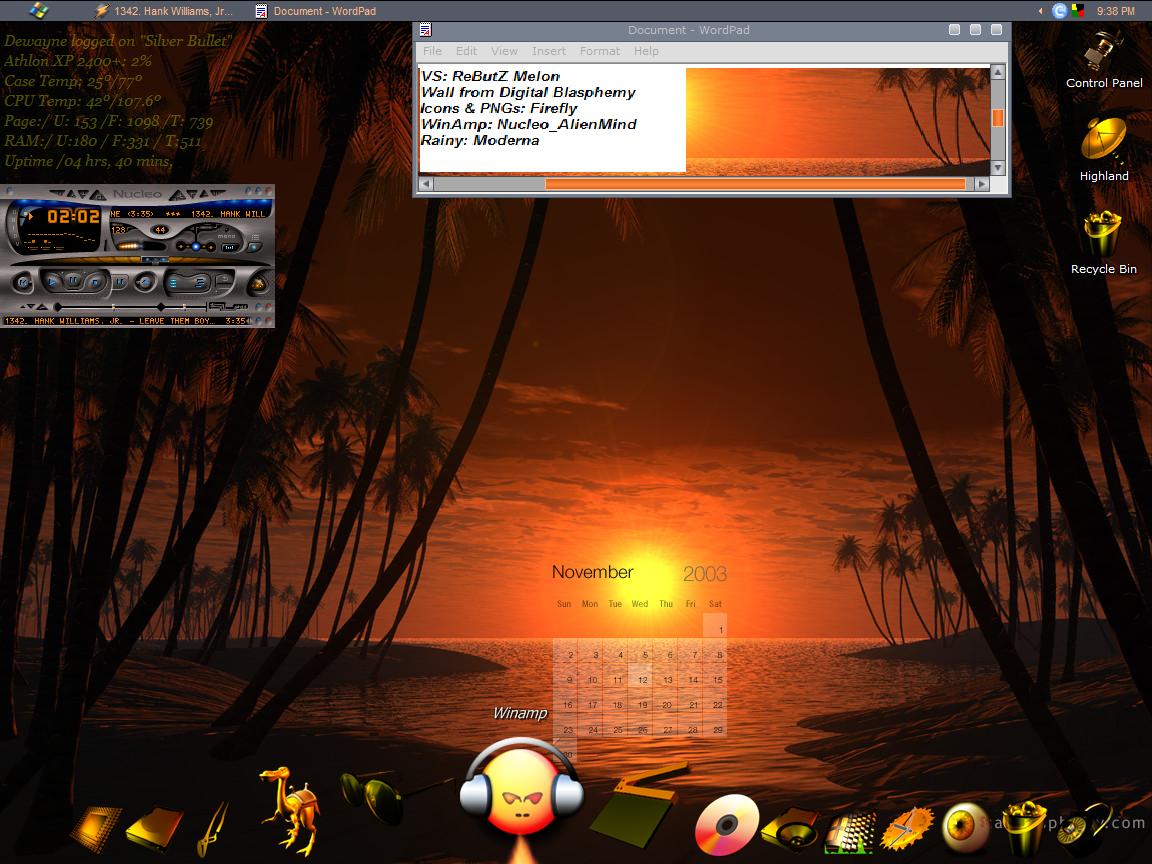Click the CD disc dock icon
Screen dimensions: 1152x864
point(727,824)
